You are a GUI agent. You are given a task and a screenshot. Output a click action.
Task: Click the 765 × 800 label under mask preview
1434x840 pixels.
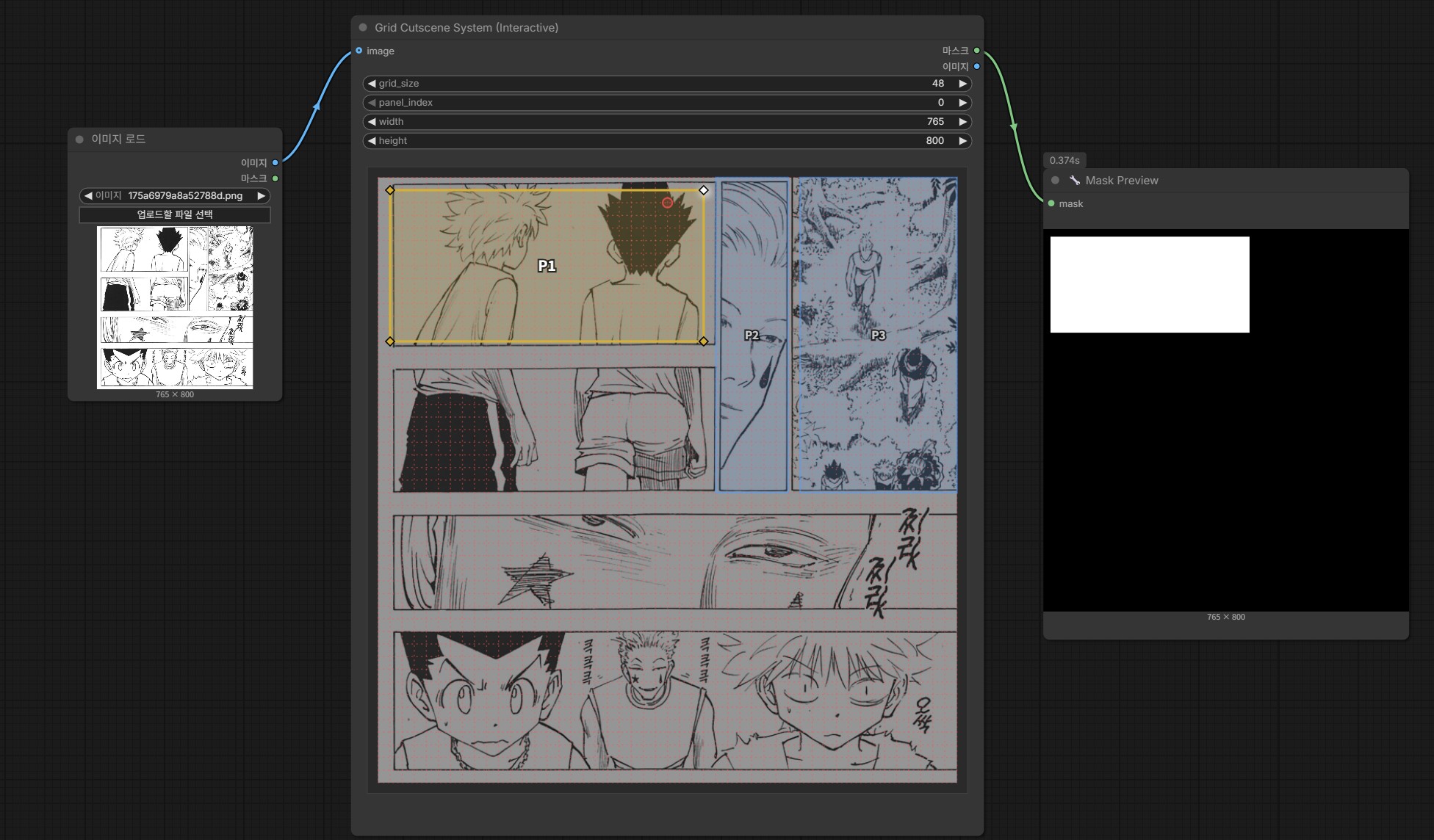tap(1226, 618)
